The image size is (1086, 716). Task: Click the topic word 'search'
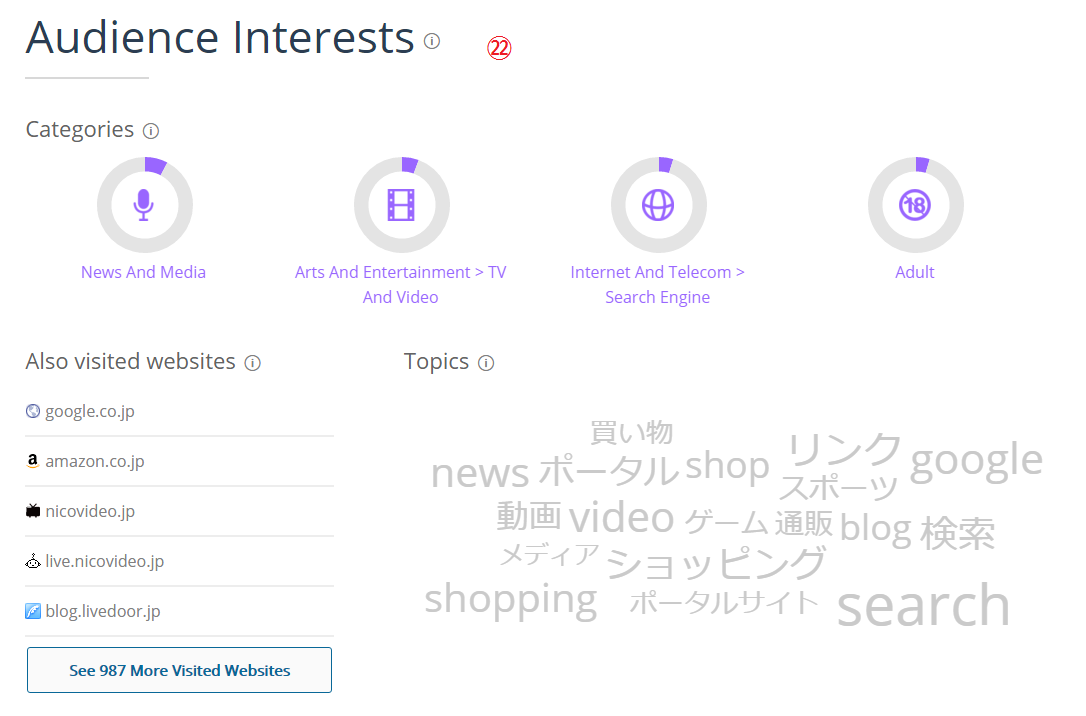(923, 605)
